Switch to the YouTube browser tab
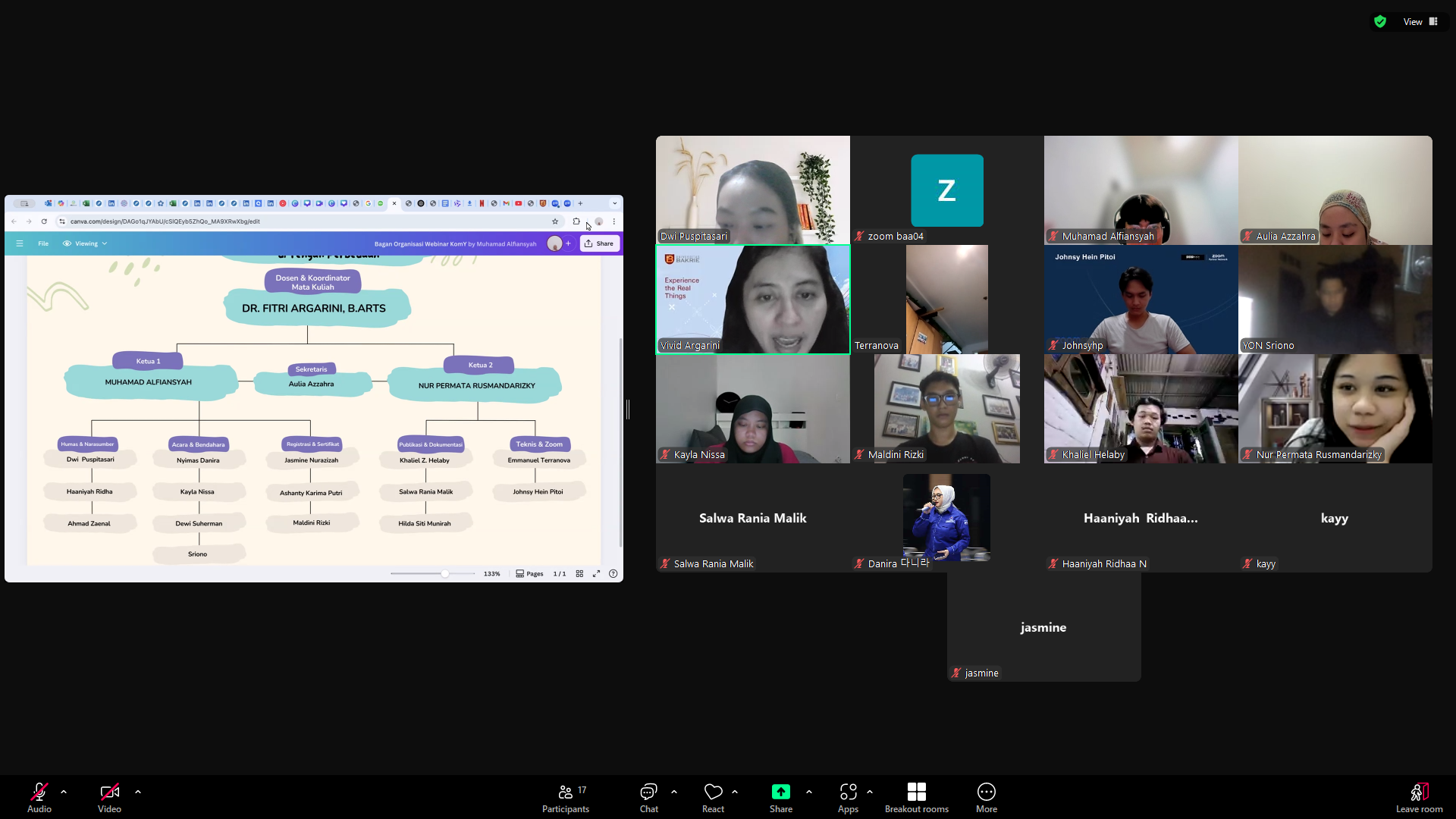 click(x=519, y=203)
